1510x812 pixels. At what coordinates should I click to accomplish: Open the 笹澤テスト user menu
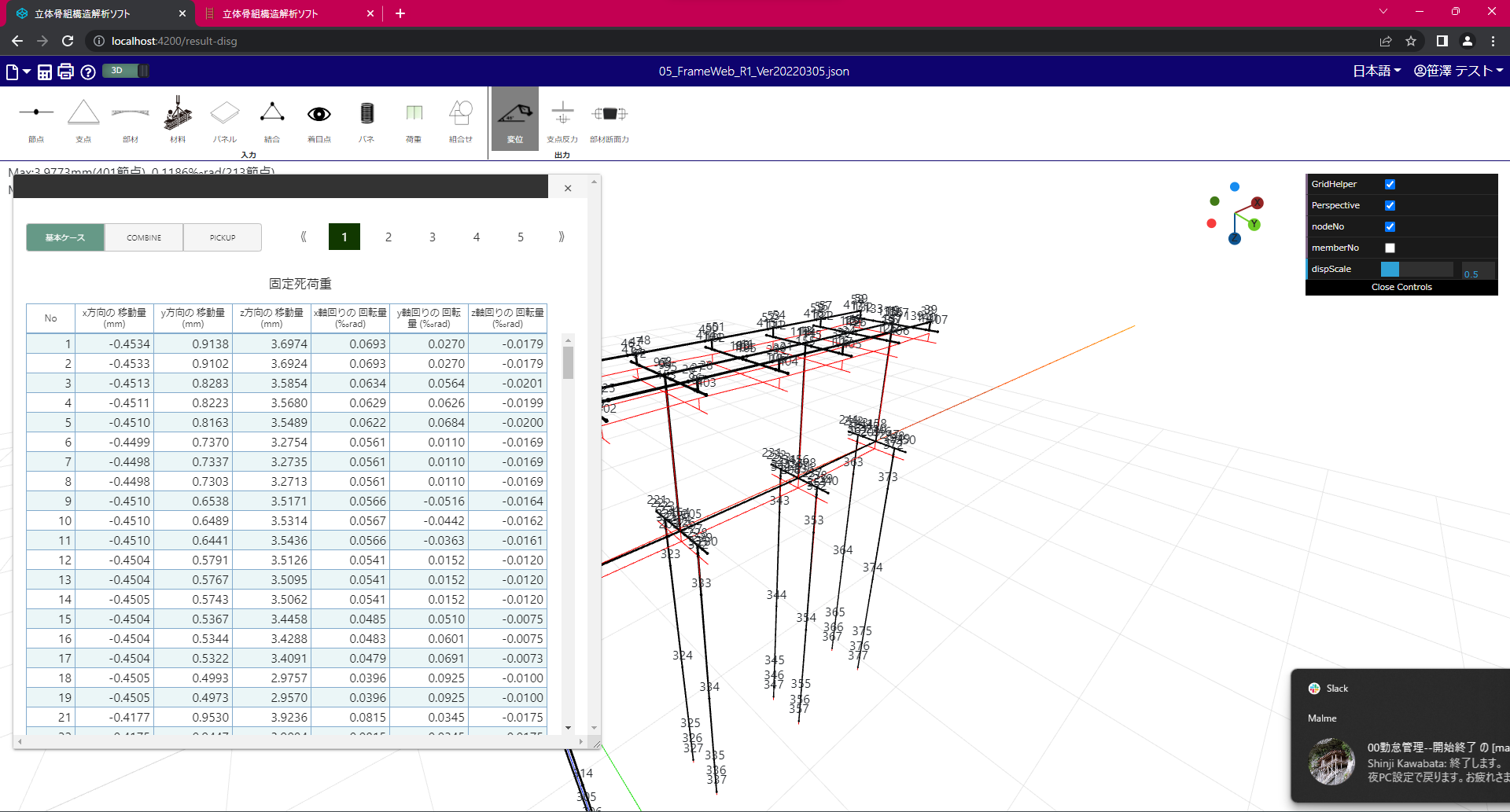[x=1459, y=71]
